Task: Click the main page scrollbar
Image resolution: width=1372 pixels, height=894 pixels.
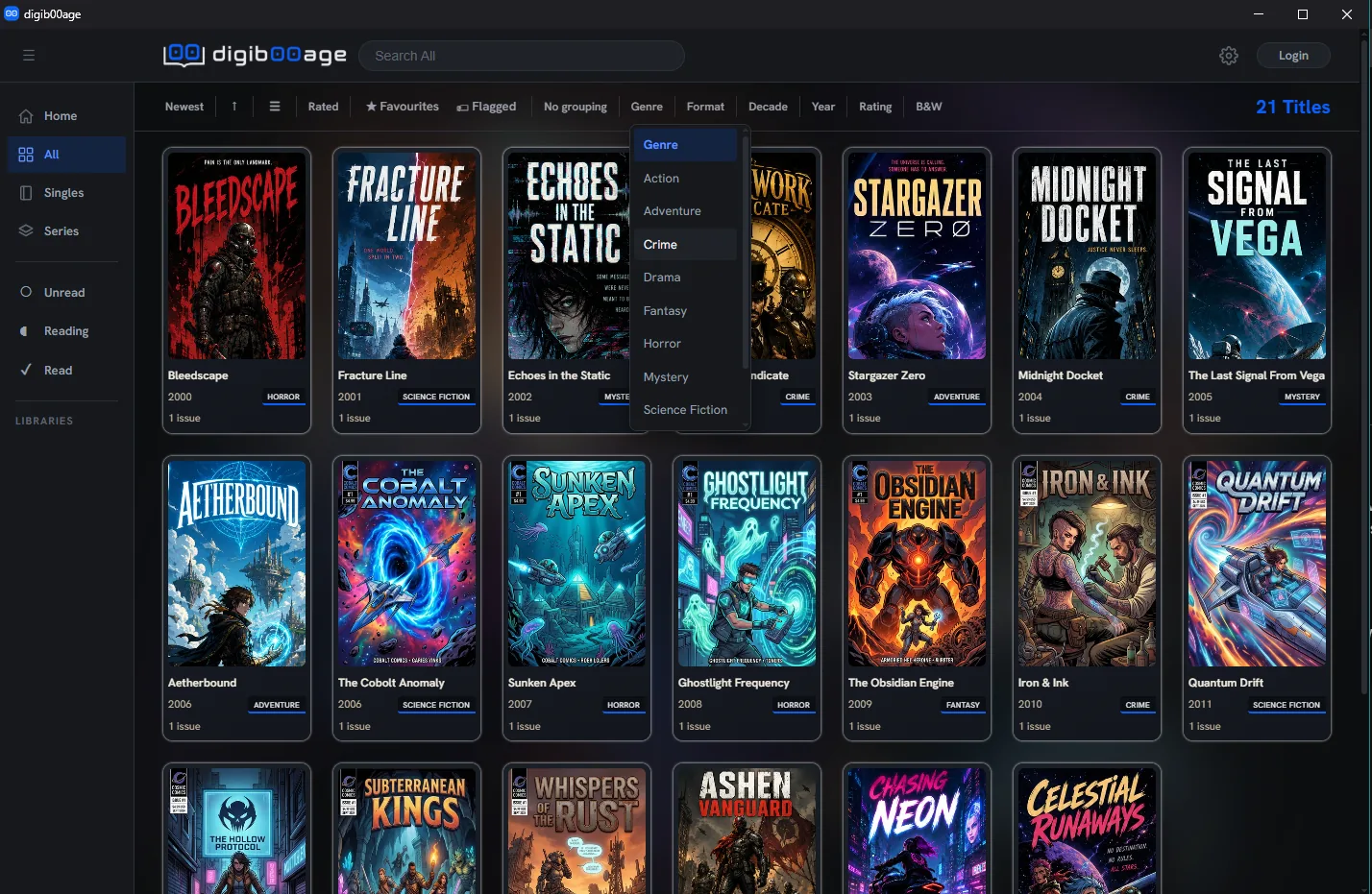Action: click(1365, 365)
